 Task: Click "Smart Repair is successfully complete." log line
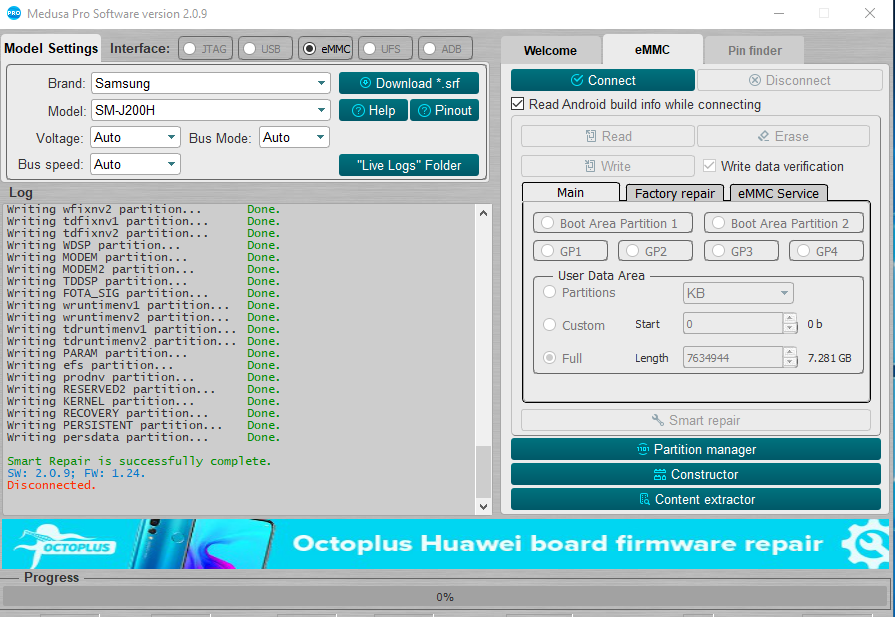[x=139, y=461]
